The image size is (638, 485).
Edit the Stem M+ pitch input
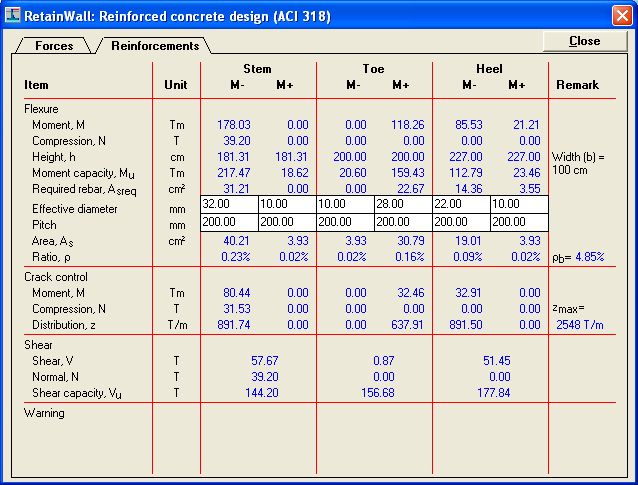(287, 222)
